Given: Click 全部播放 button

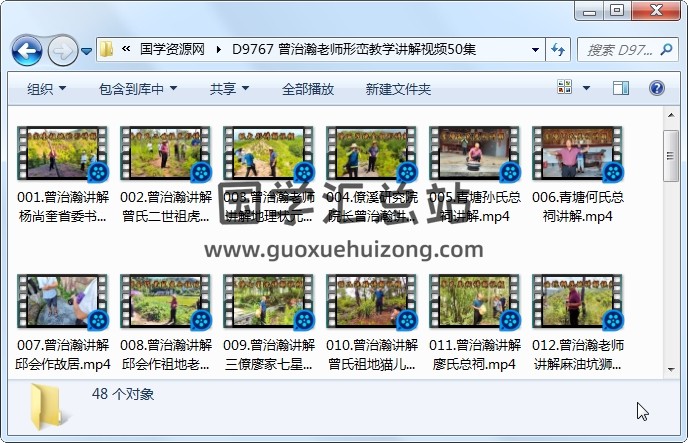Looking at the screenshot, I should (x=308, y=89).
